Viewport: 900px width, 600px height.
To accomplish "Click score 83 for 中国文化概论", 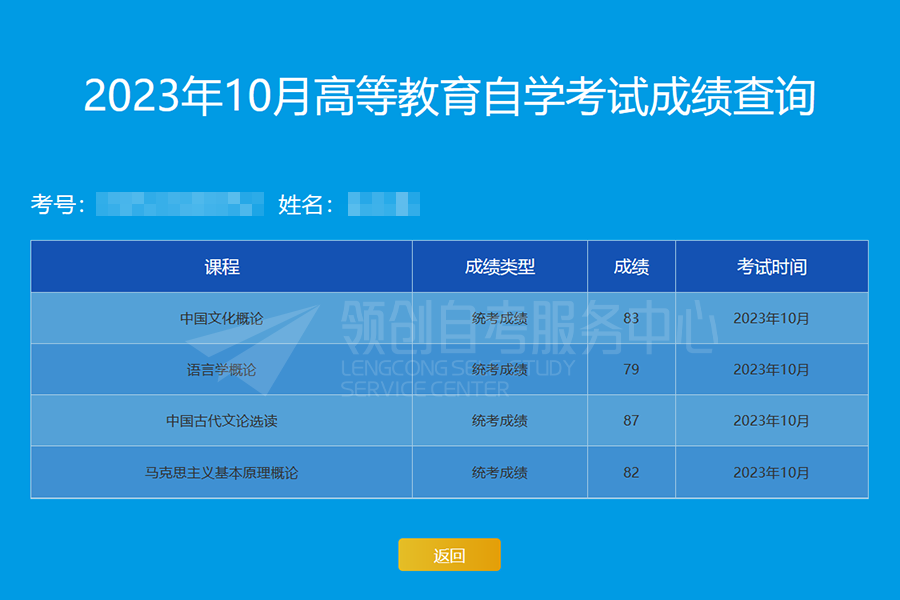I will tap(631, 318).
